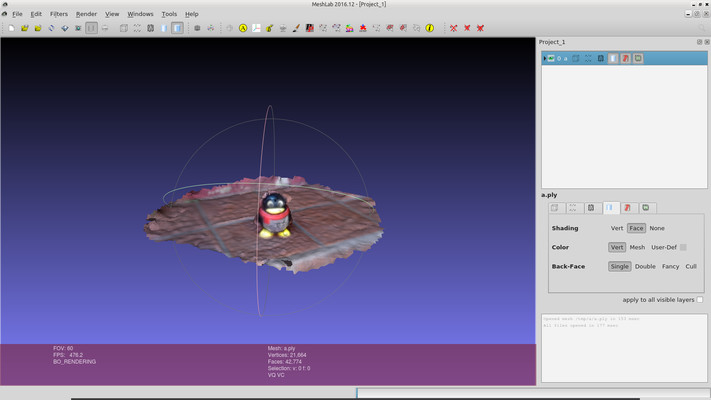The image size is (711, 400).
Task: Click Delete Selected Faces red icon
Action: pos(467,28)
